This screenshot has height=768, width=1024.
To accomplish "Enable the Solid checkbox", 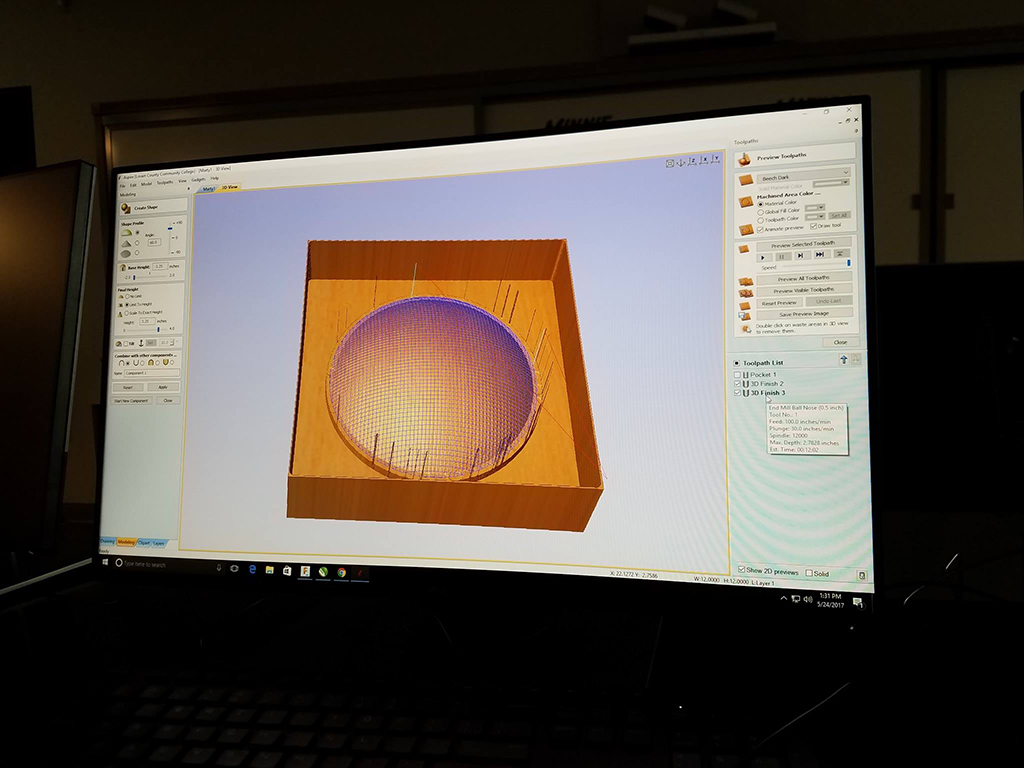I will pyautogui.click(x=809, y=573).
